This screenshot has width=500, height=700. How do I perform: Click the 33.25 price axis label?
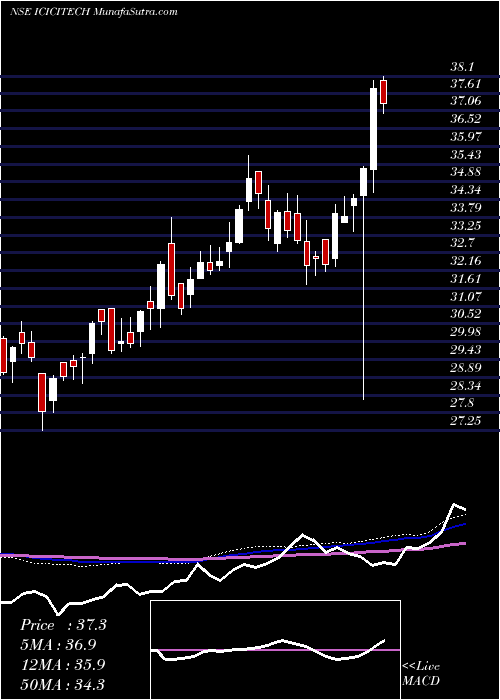pyautogui.click(x=466, y=225)
